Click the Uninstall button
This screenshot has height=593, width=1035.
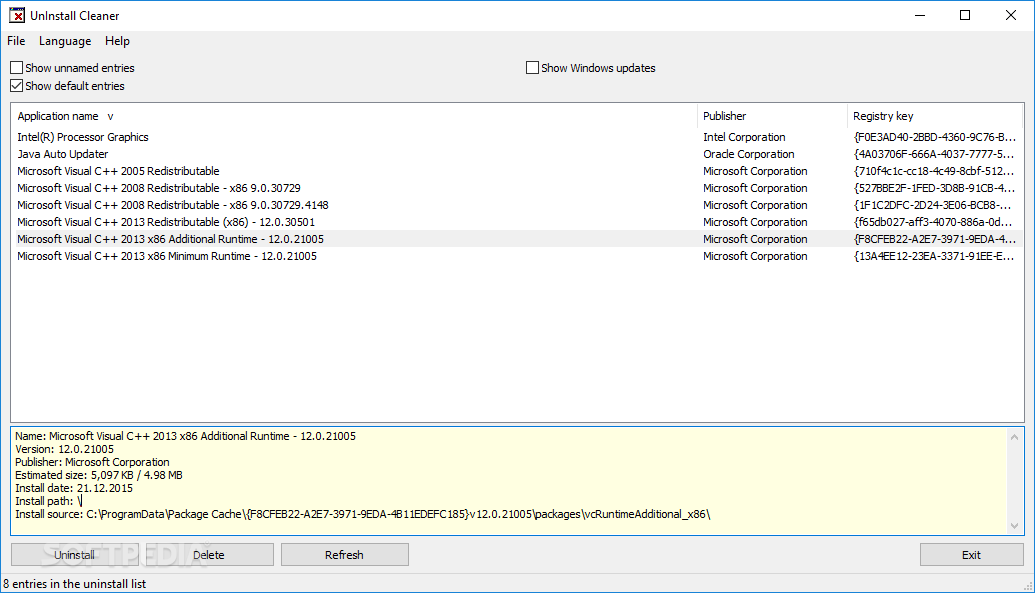point(75,555)
